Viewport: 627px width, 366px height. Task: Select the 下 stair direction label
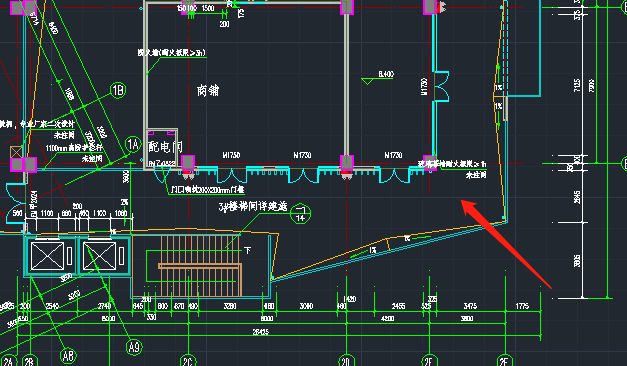click(x=248, y=250)
